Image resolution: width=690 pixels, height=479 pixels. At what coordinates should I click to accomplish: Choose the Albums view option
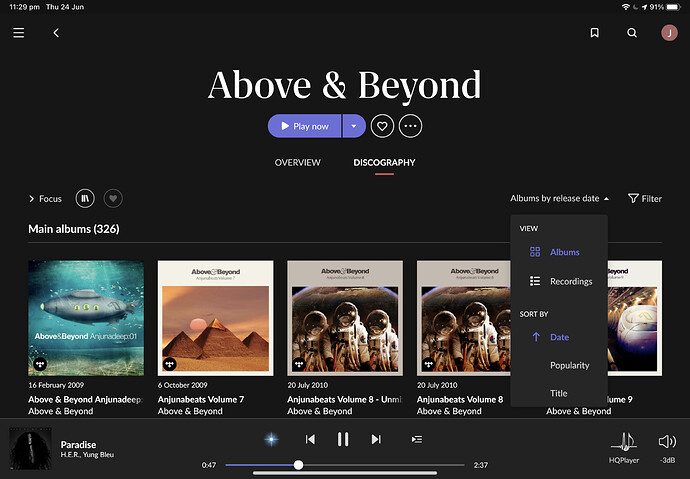559,252
